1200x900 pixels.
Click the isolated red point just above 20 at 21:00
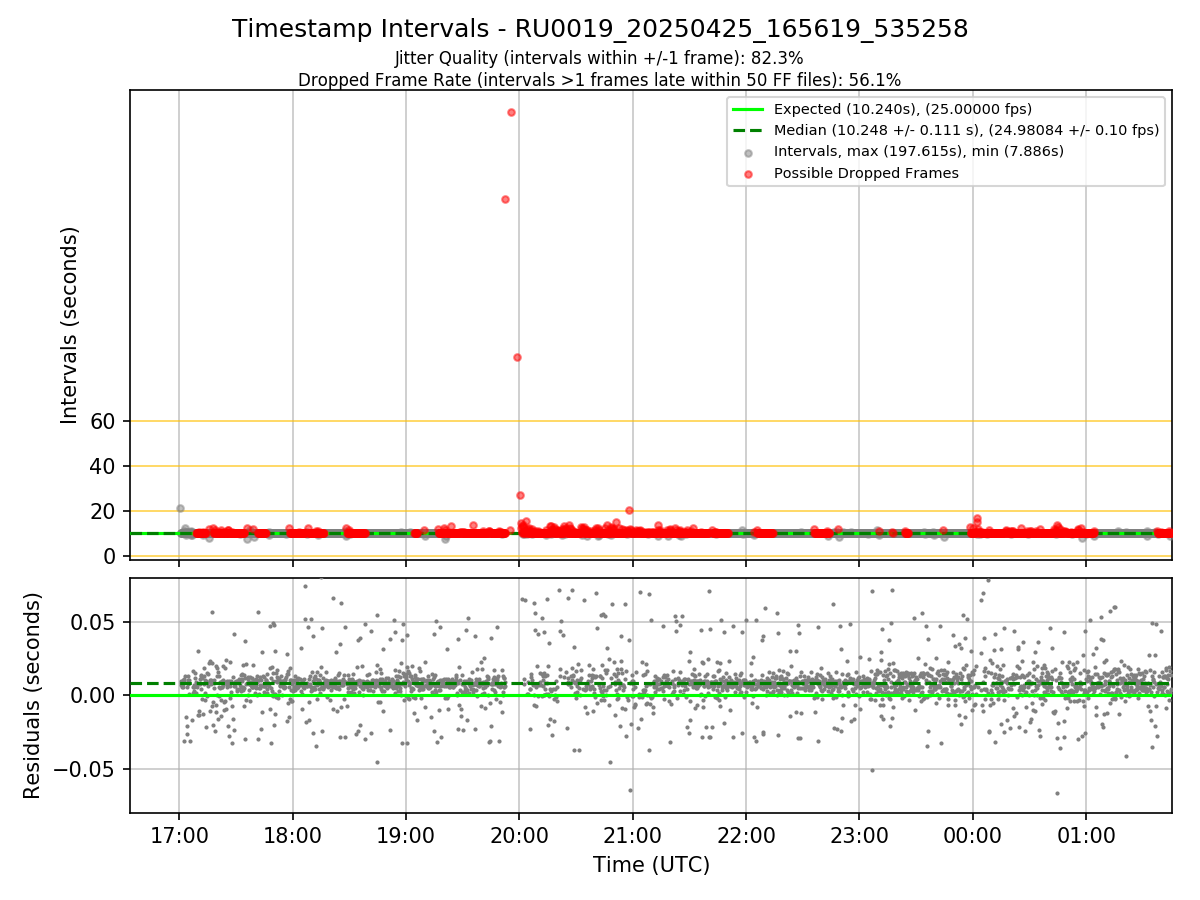(629, 510)
